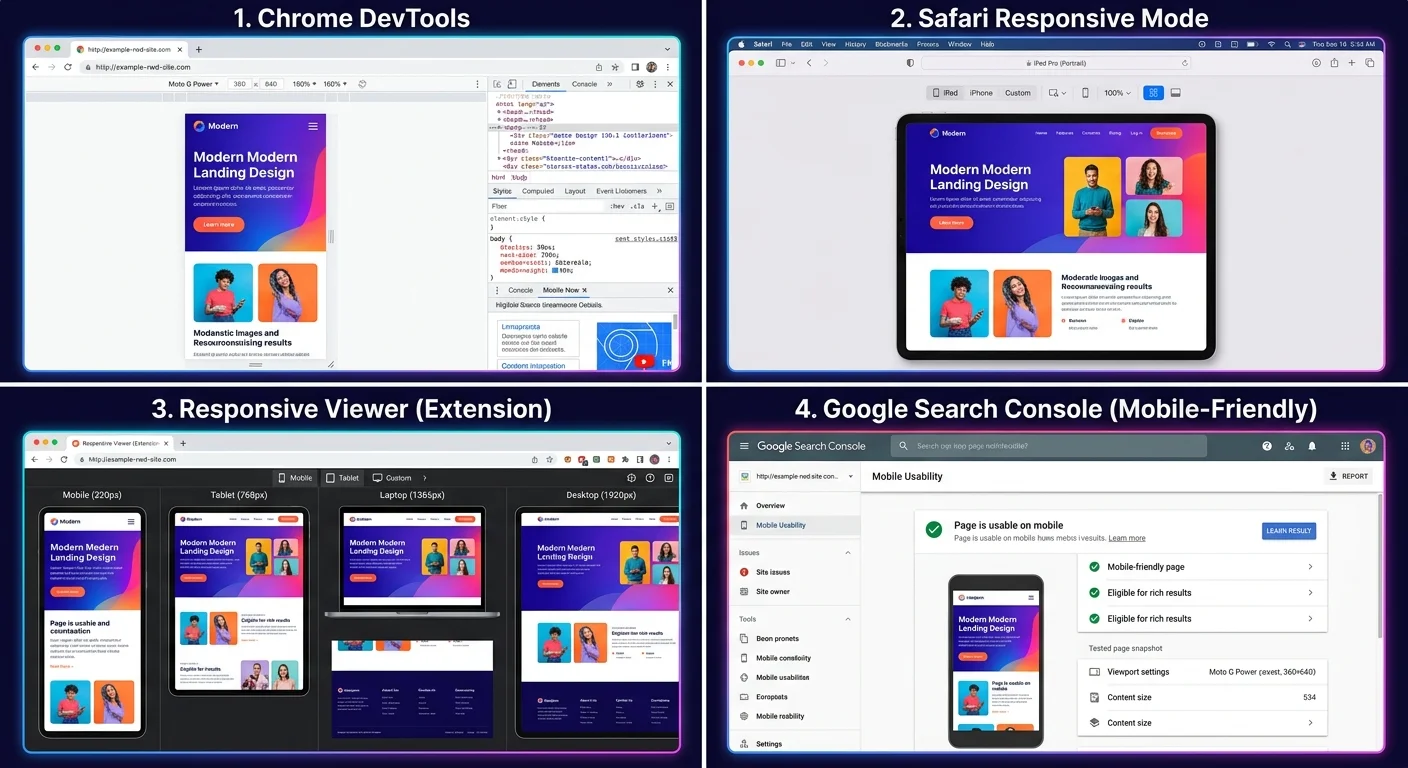
Task: Click the Safari share icon
Action: [x=1334, y=63]
